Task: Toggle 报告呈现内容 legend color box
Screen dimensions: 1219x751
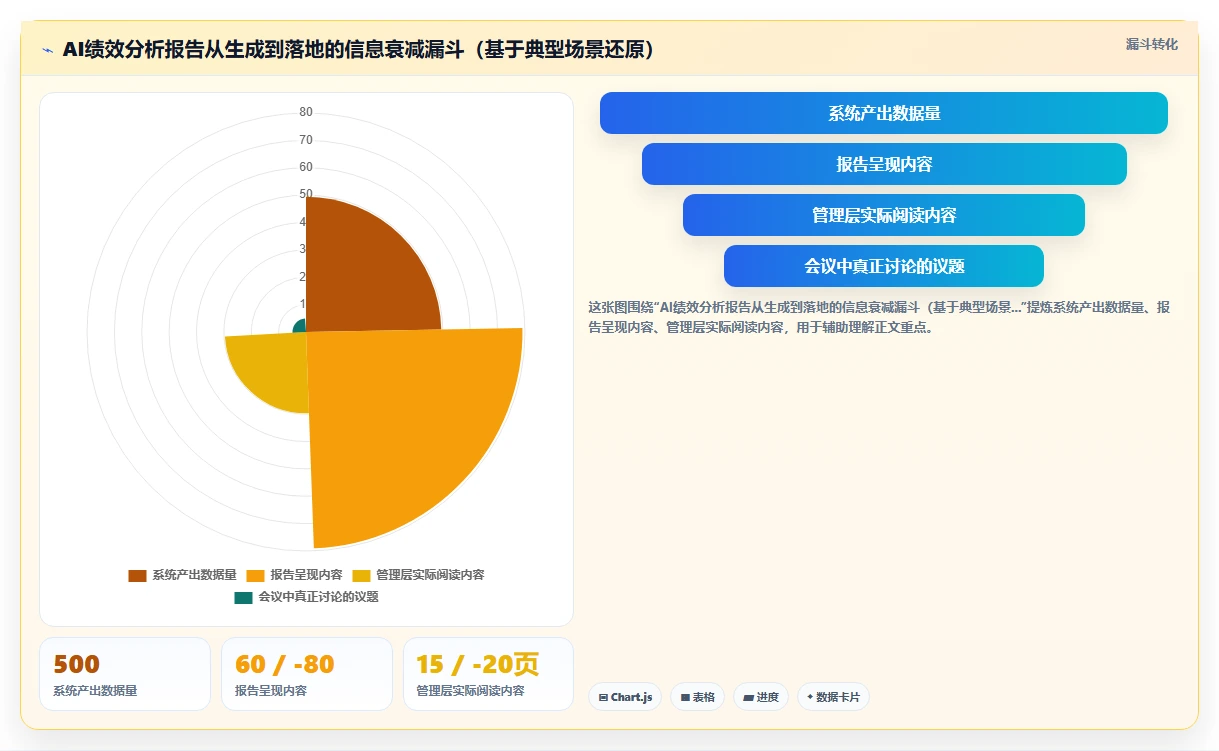Action: click(x=256, y=575)
